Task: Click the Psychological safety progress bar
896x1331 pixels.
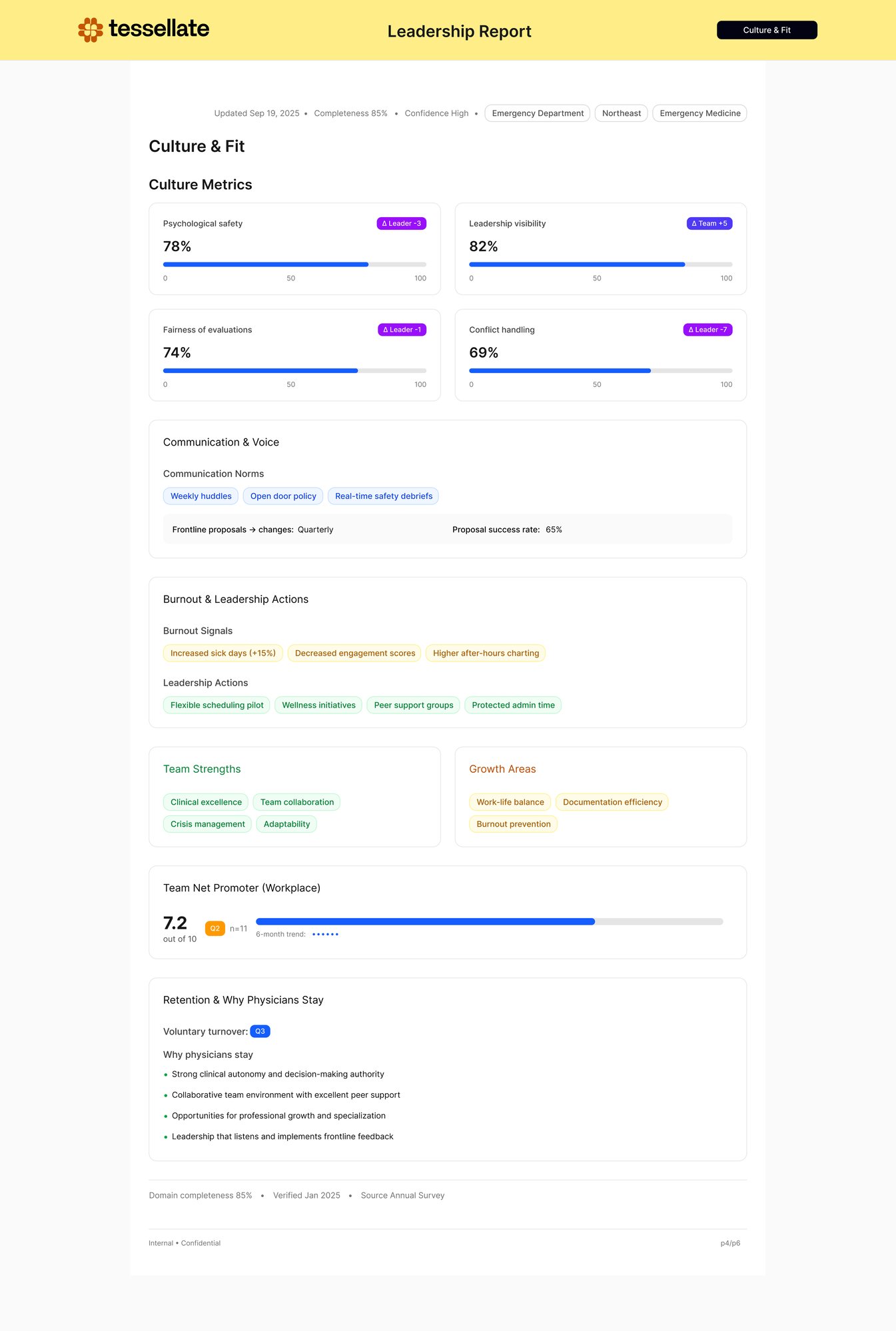Action: (x=294, y=264)
